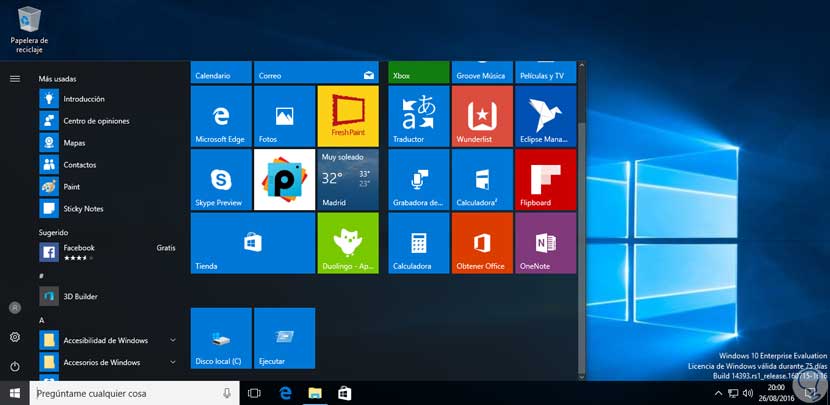Open the Calculadora tile
Screen dimensions: 830x405
(x=419, y=243)
